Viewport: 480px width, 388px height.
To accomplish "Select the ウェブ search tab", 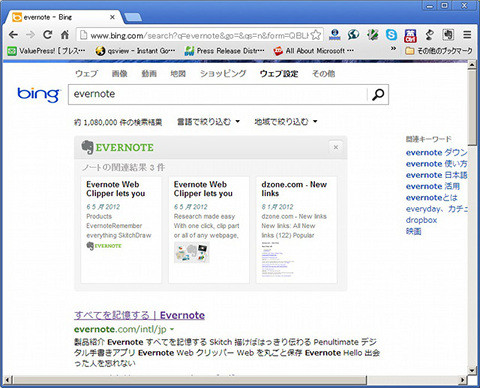I will tap(87, 74).
